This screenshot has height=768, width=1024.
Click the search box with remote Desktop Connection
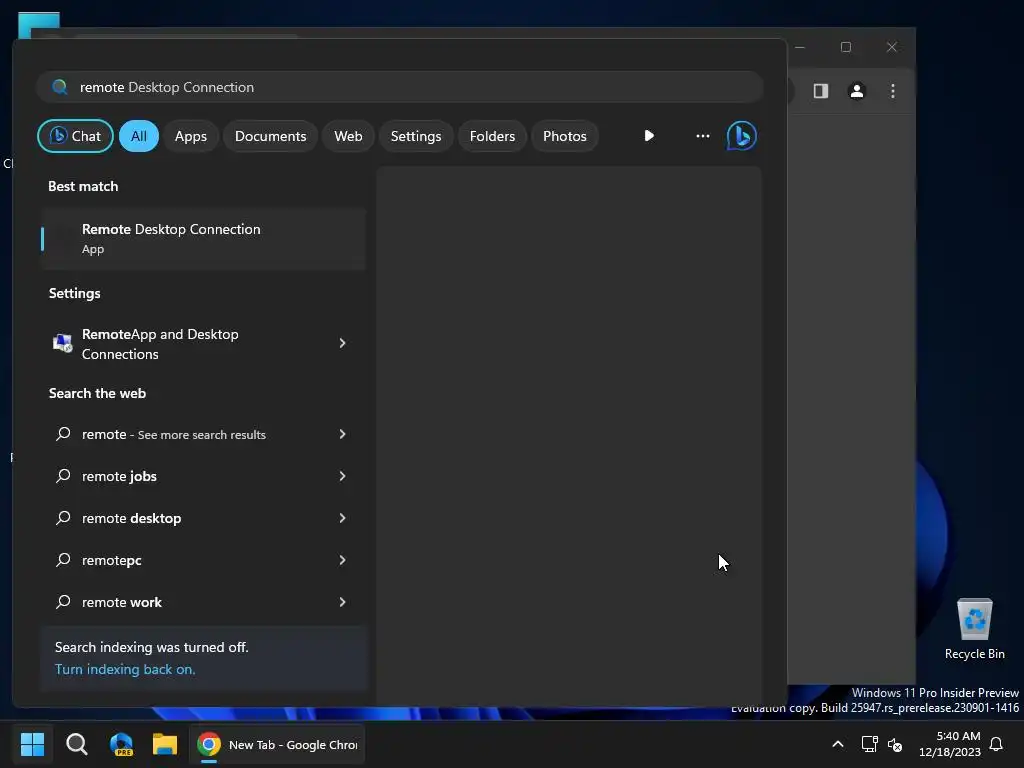pyautogui.click(x=400, y=87)
